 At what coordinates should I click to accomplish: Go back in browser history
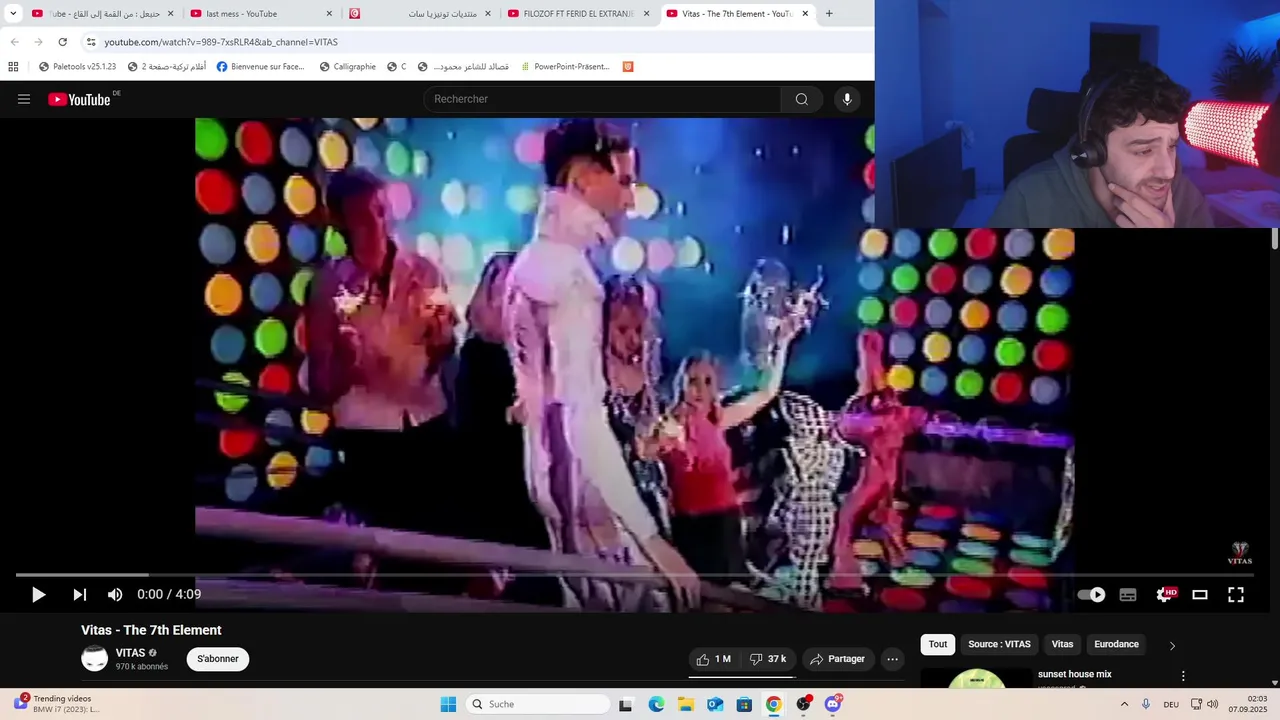[x=14, y=42]
